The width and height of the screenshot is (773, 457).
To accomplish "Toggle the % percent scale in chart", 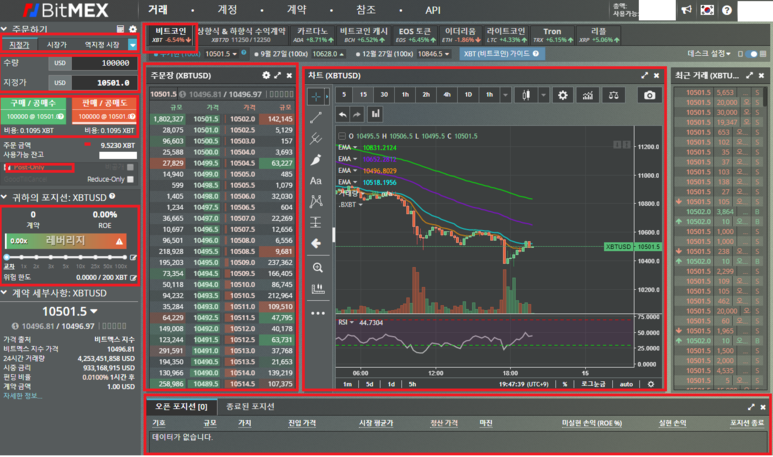I will pyautogui.click(x=564, y=384).
